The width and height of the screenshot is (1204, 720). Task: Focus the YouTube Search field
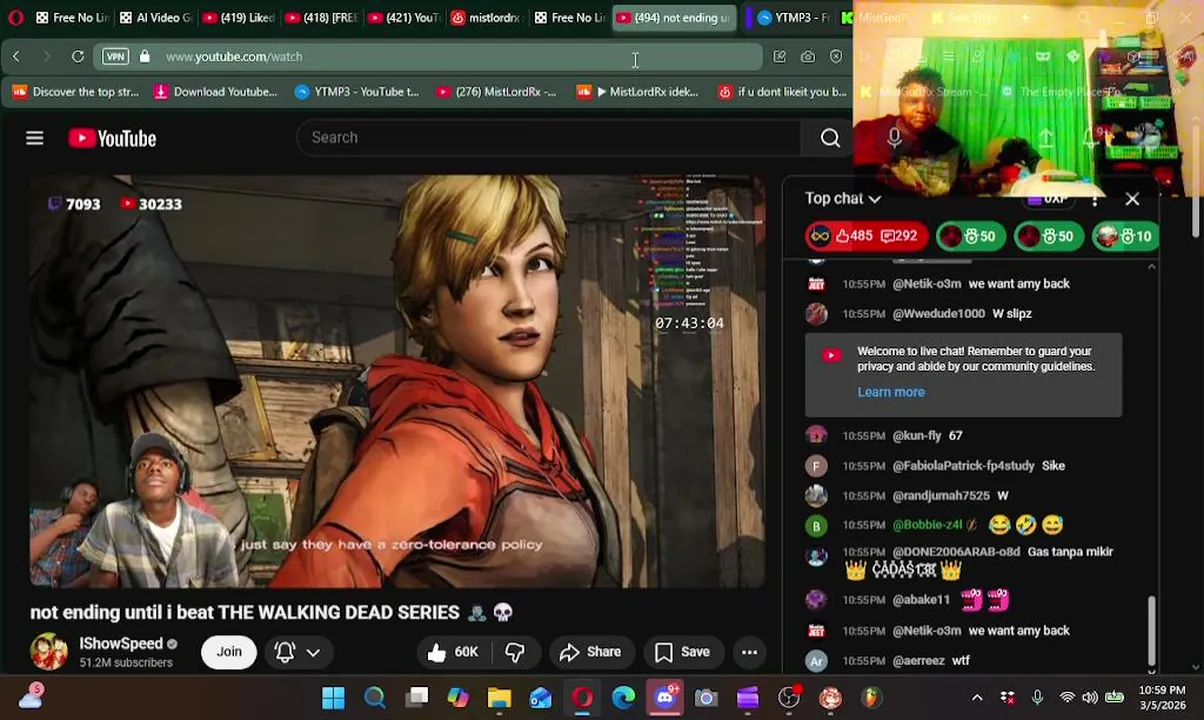click(x=548, y=138)
